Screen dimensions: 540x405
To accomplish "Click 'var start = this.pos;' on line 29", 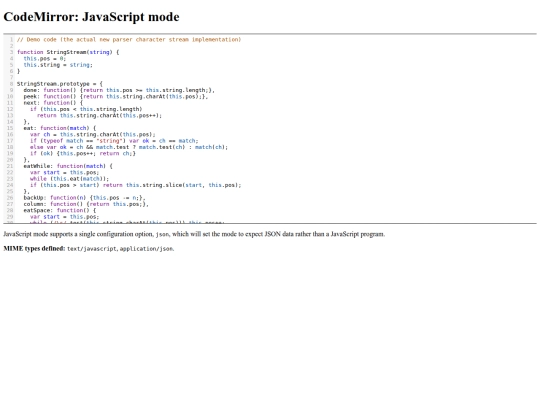I will (x=64, y=217).
